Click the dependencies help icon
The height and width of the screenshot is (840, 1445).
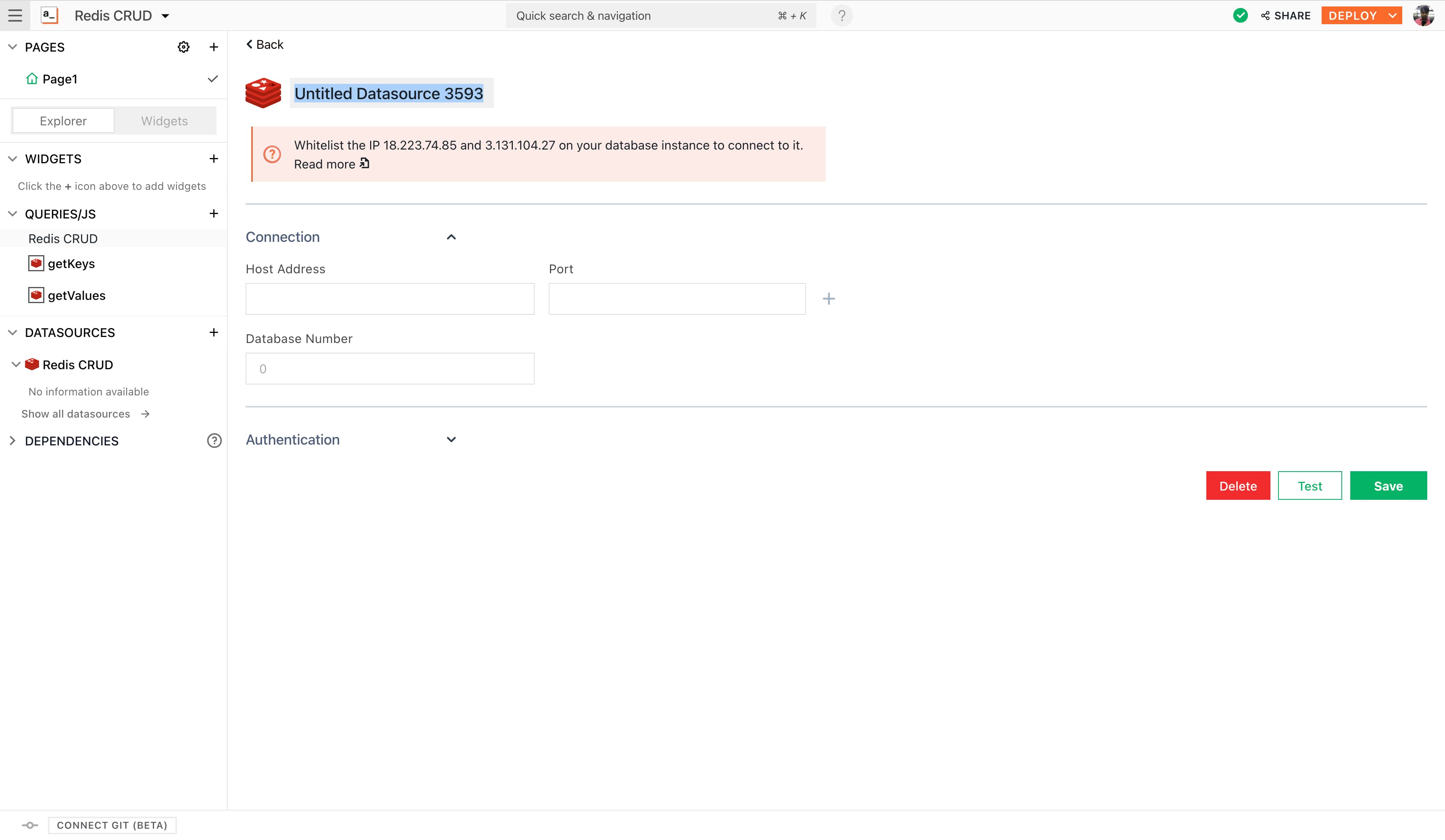tap(214, 440)
